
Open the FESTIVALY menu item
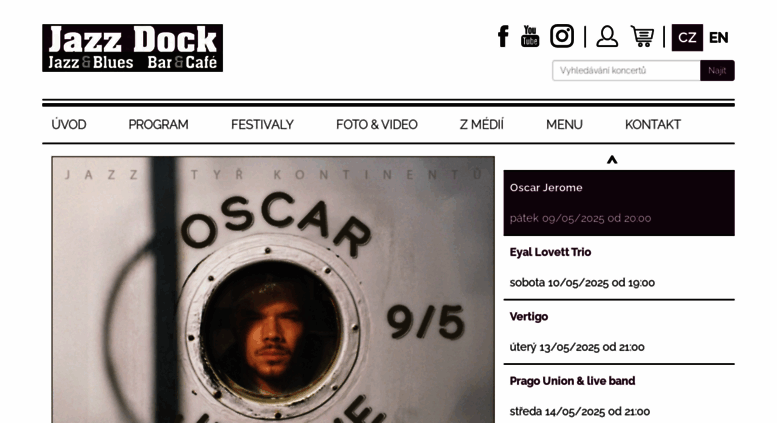click(x=262, y=124)
